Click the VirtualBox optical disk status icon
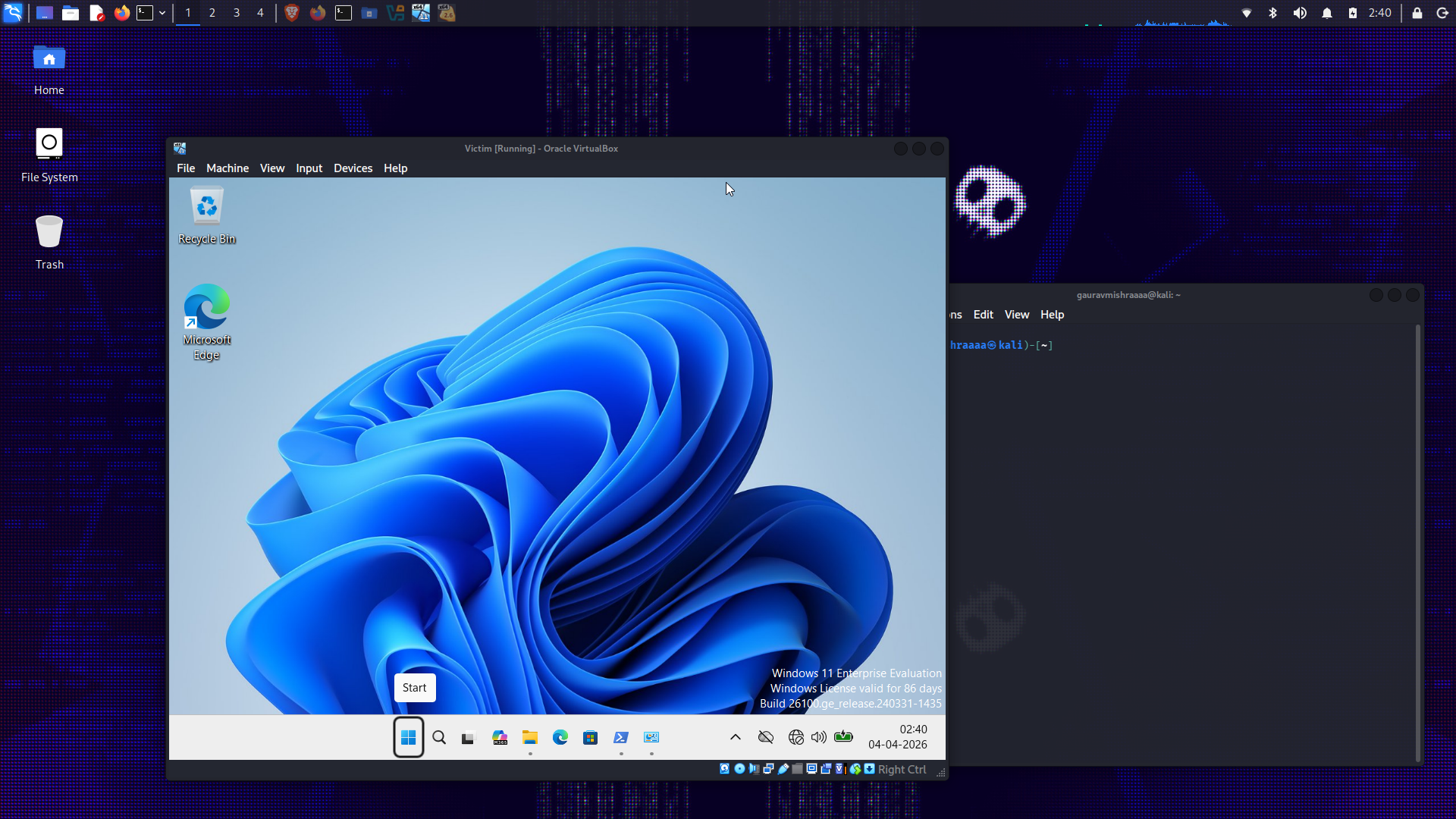This screenshot has height=819, width=1456. (x=739, y=769)
